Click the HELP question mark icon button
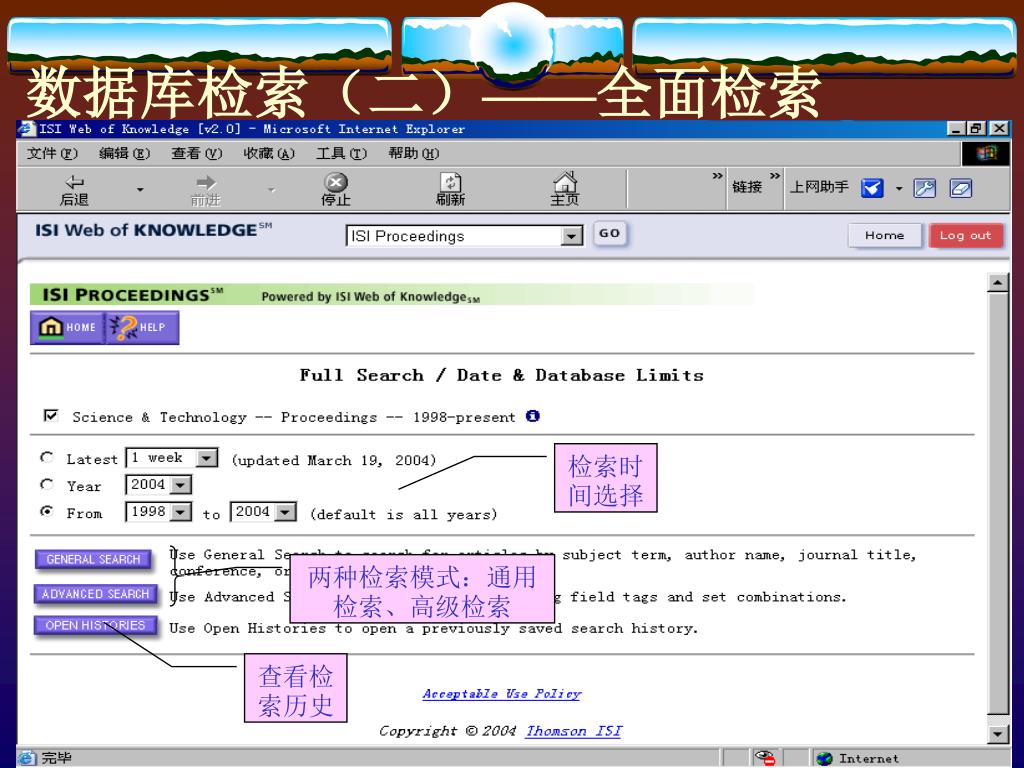1024x768 pixels. coord(142,327)
